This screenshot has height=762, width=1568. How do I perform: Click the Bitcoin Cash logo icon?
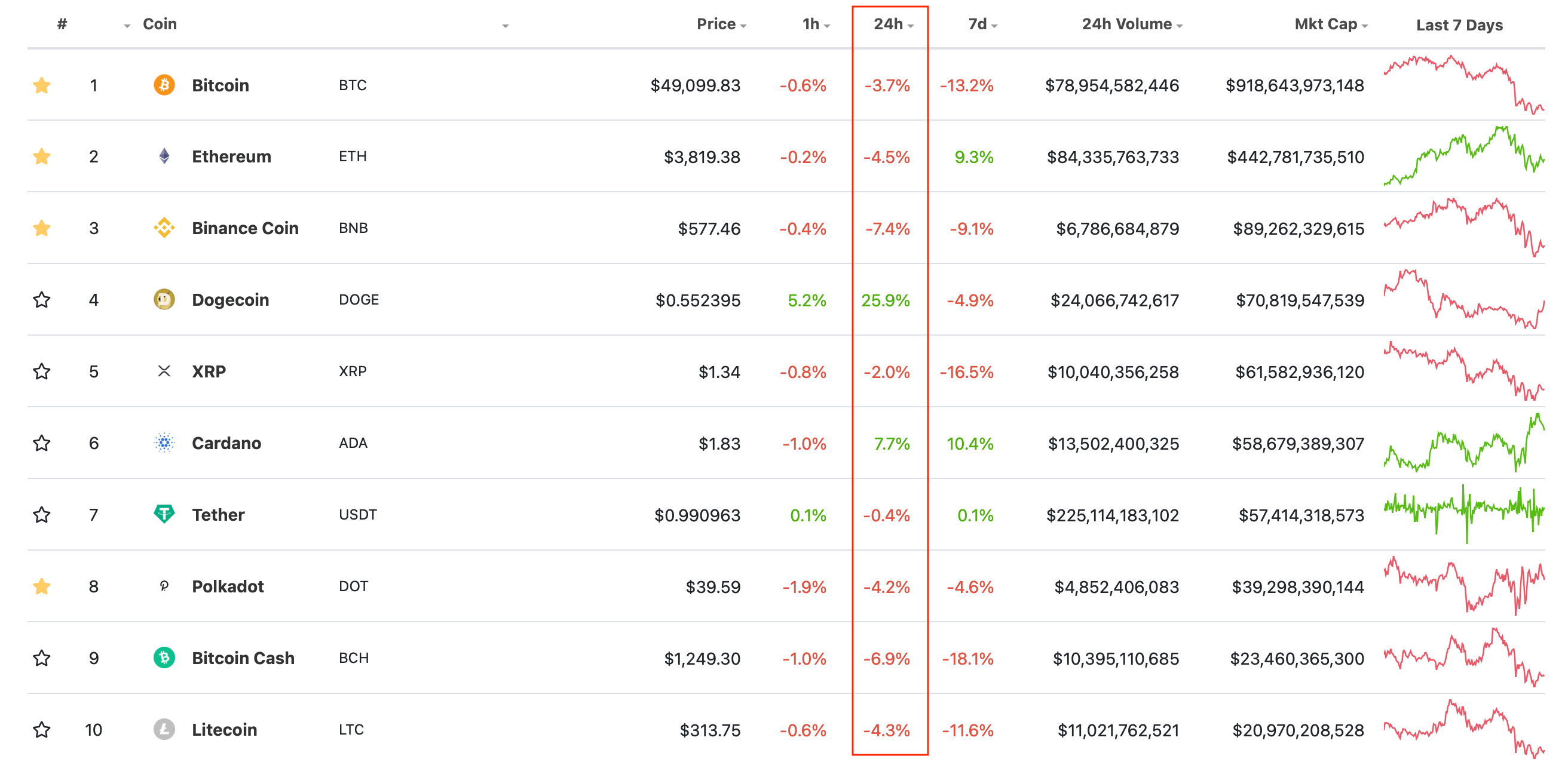[x=164, y=658]
